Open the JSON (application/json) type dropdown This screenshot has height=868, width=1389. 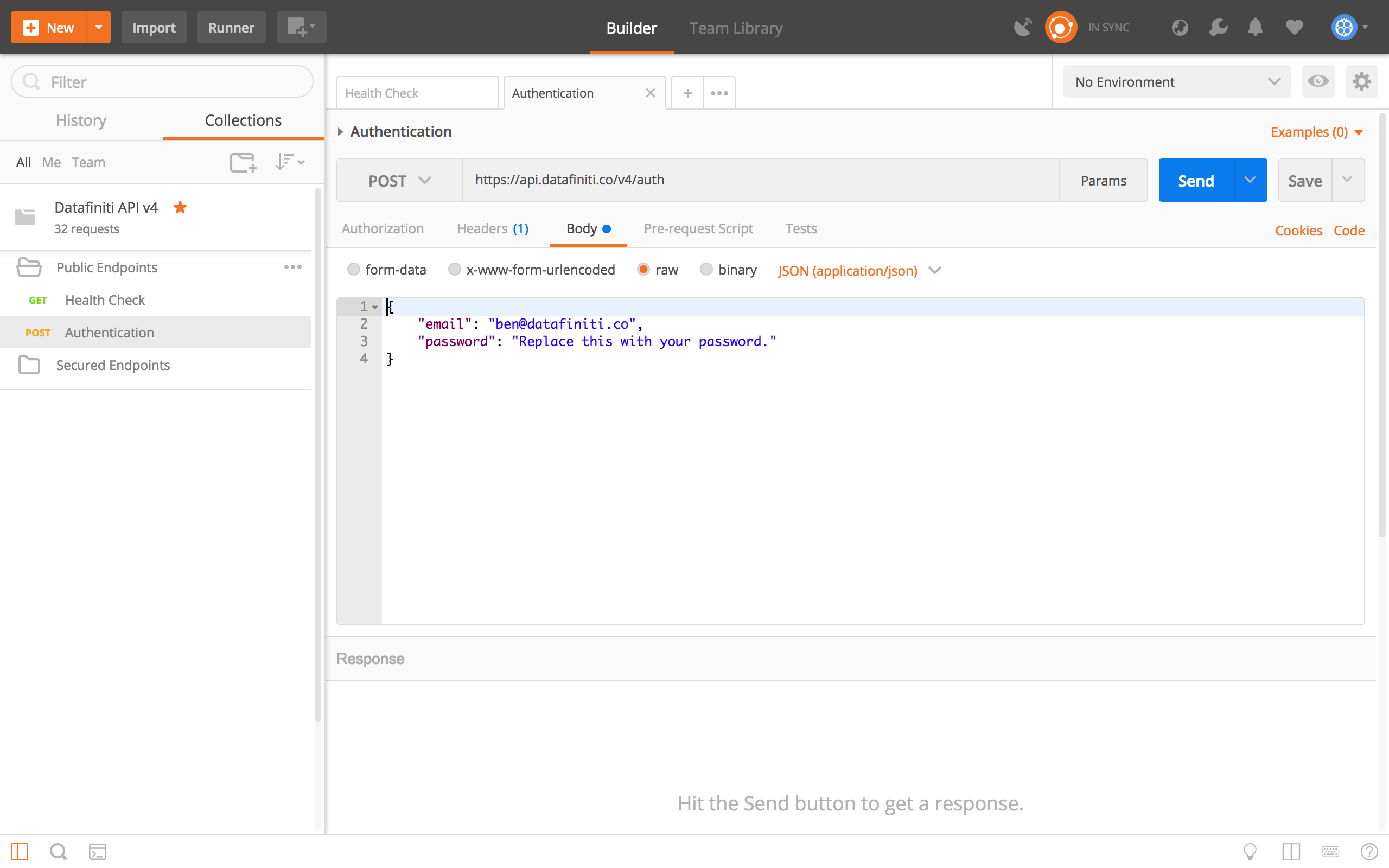pyautogui.click(x=859, y=270)
